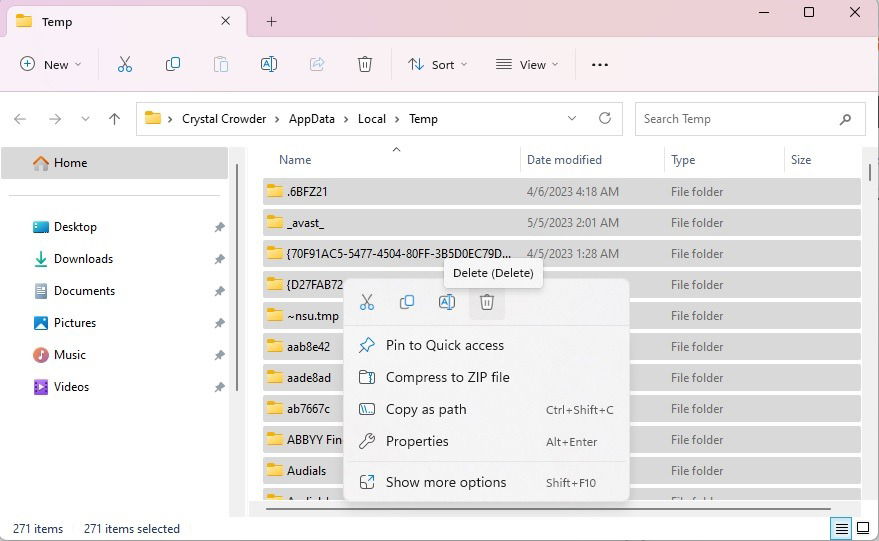Viewport: 879px width, 541px height.
Task: Select the .6BFZ21 folder
Action: pos(562,192)
